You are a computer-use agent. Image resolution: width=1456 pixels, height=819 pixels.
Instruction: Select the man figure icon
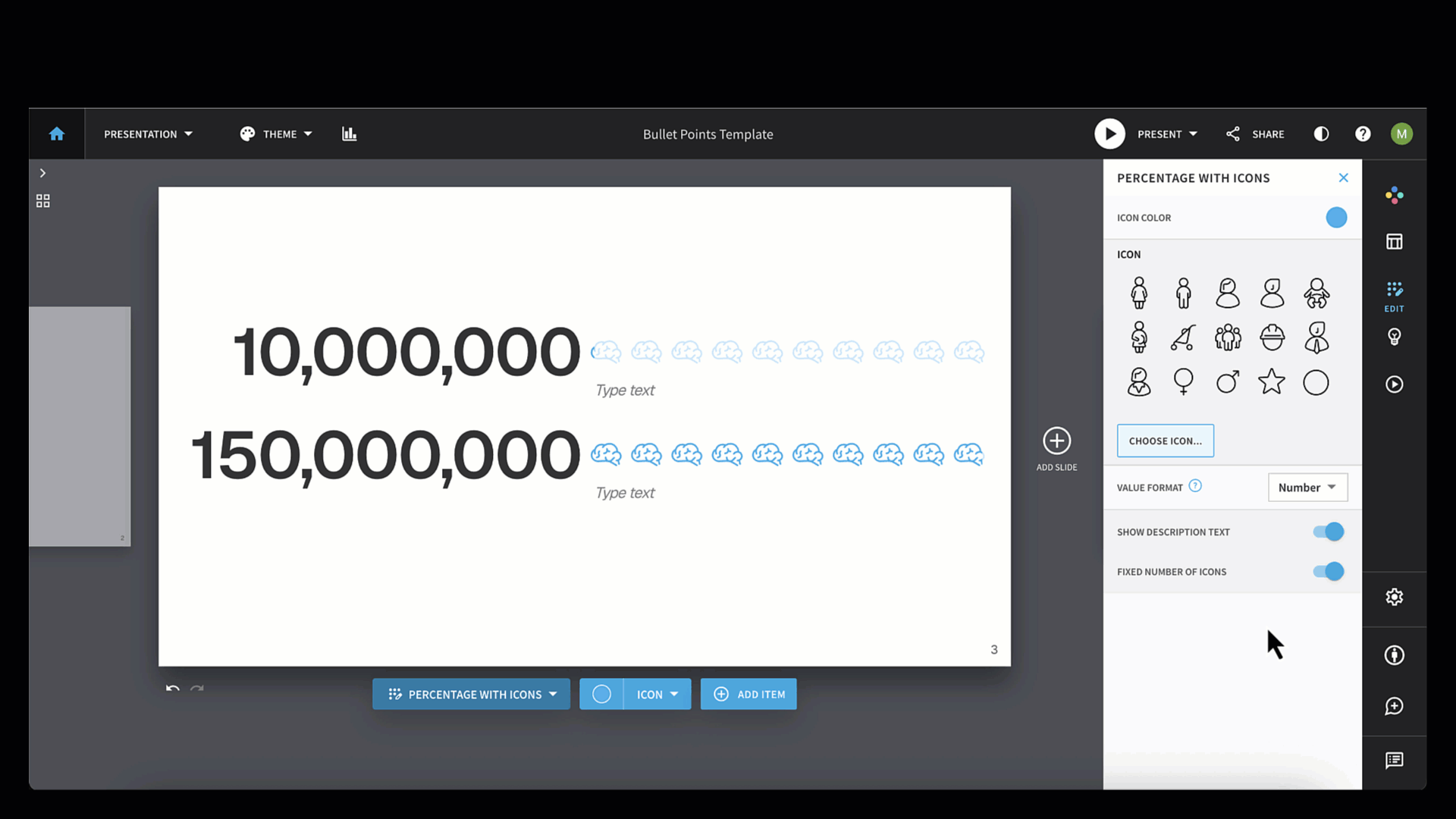(x=1183, y=293)
